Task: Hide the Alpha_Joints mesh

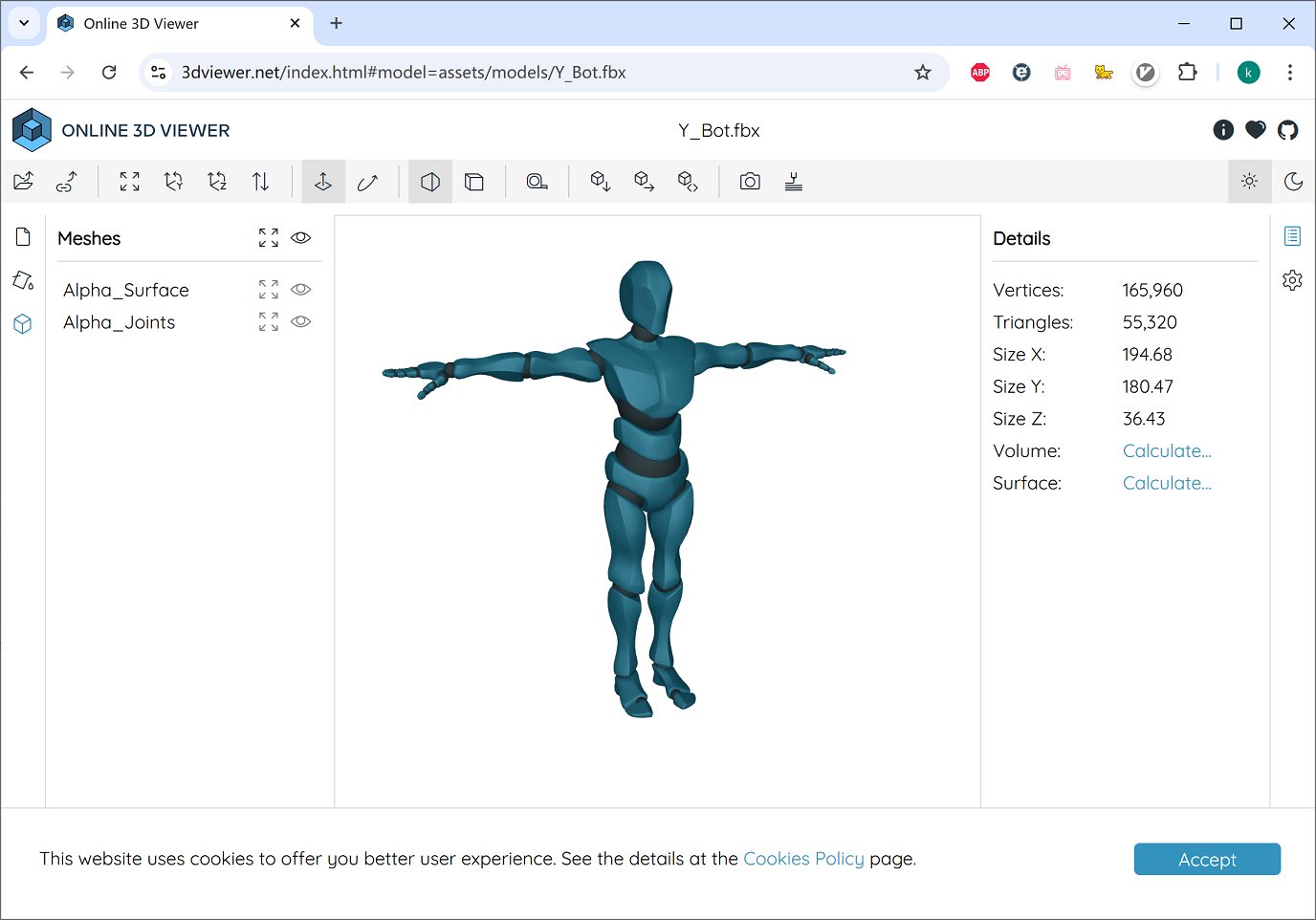Action: tap(301, 321)
